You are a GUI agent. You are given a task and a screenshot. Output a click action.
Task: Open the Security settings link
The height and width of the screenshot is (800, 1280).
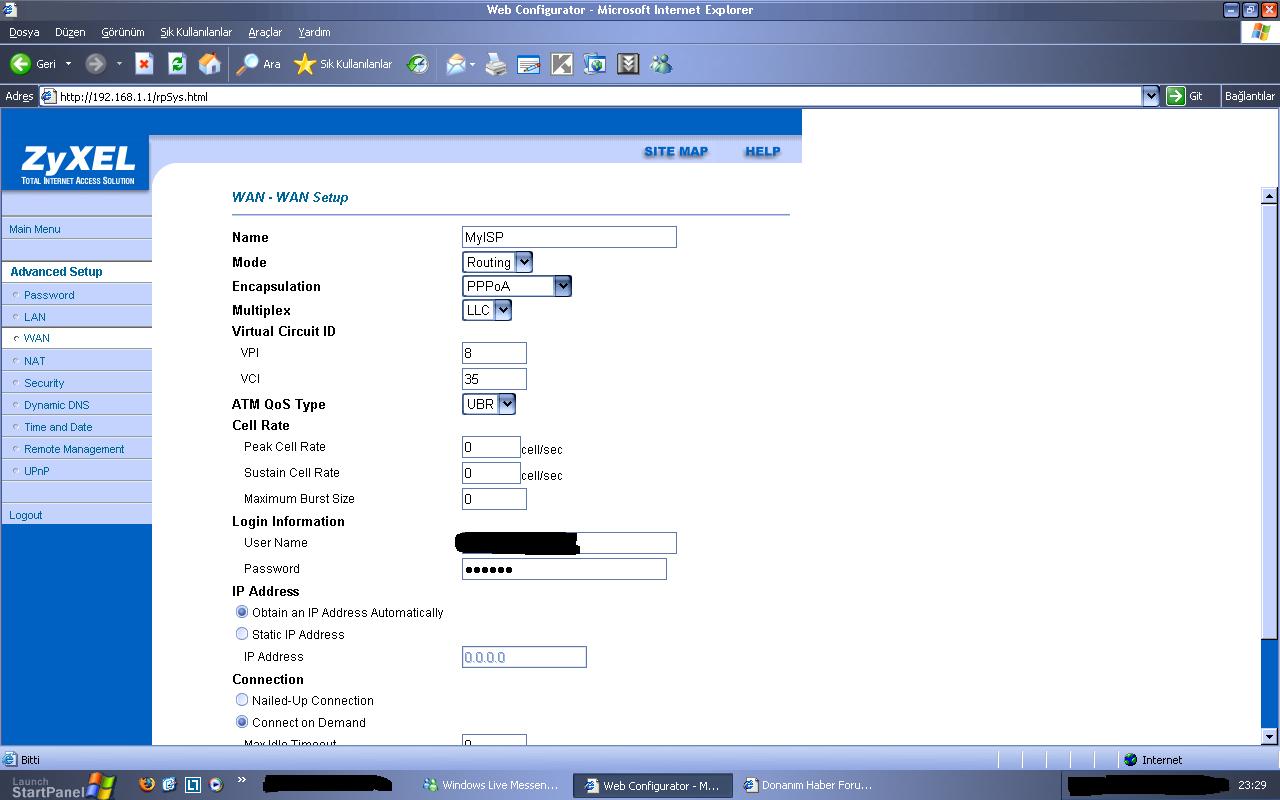(x=44, y=383)
